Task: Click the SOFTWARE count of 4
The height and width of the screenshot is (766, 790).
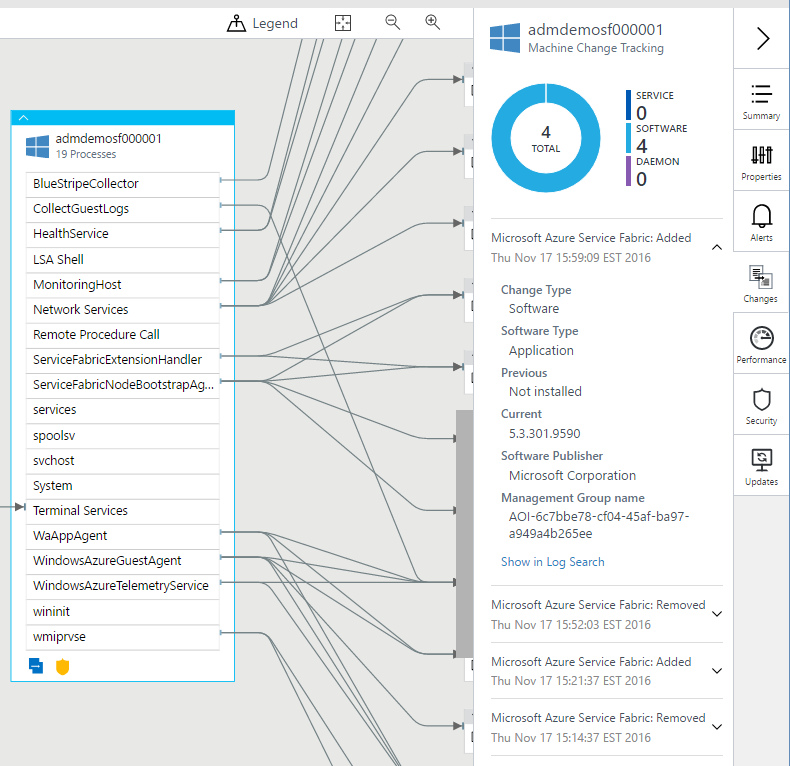Action: click(x=641, y=146)
